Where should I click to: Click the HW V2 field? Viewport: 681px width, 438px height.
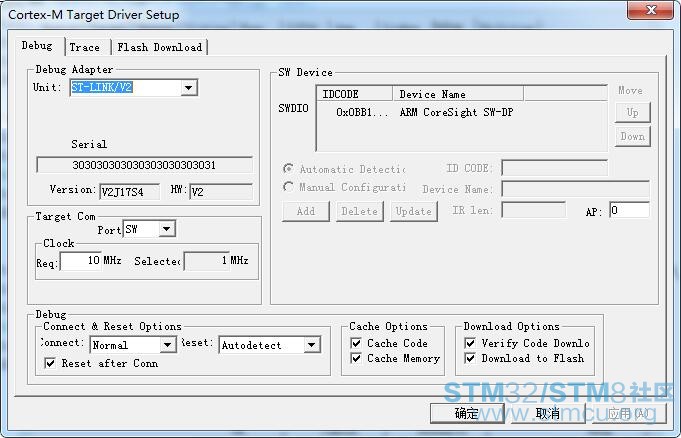tap(221, 192)
